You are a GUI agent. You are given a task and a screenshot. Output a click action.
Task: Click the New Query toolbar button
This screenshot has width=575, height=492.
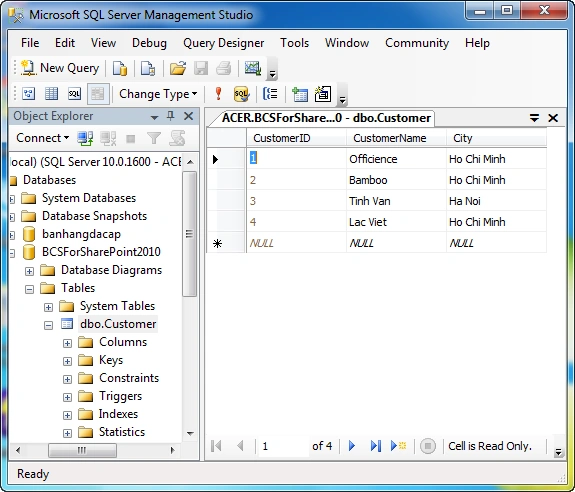coord(60,68)
